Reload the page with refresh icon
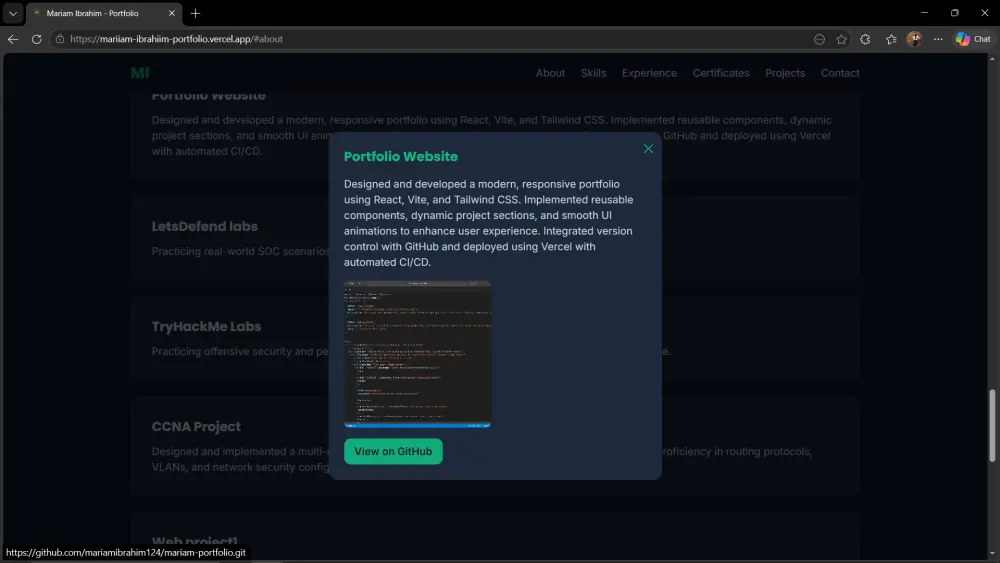Image resolution: width=1000 pixels, height=563 pixels. [x=36, y=39]
